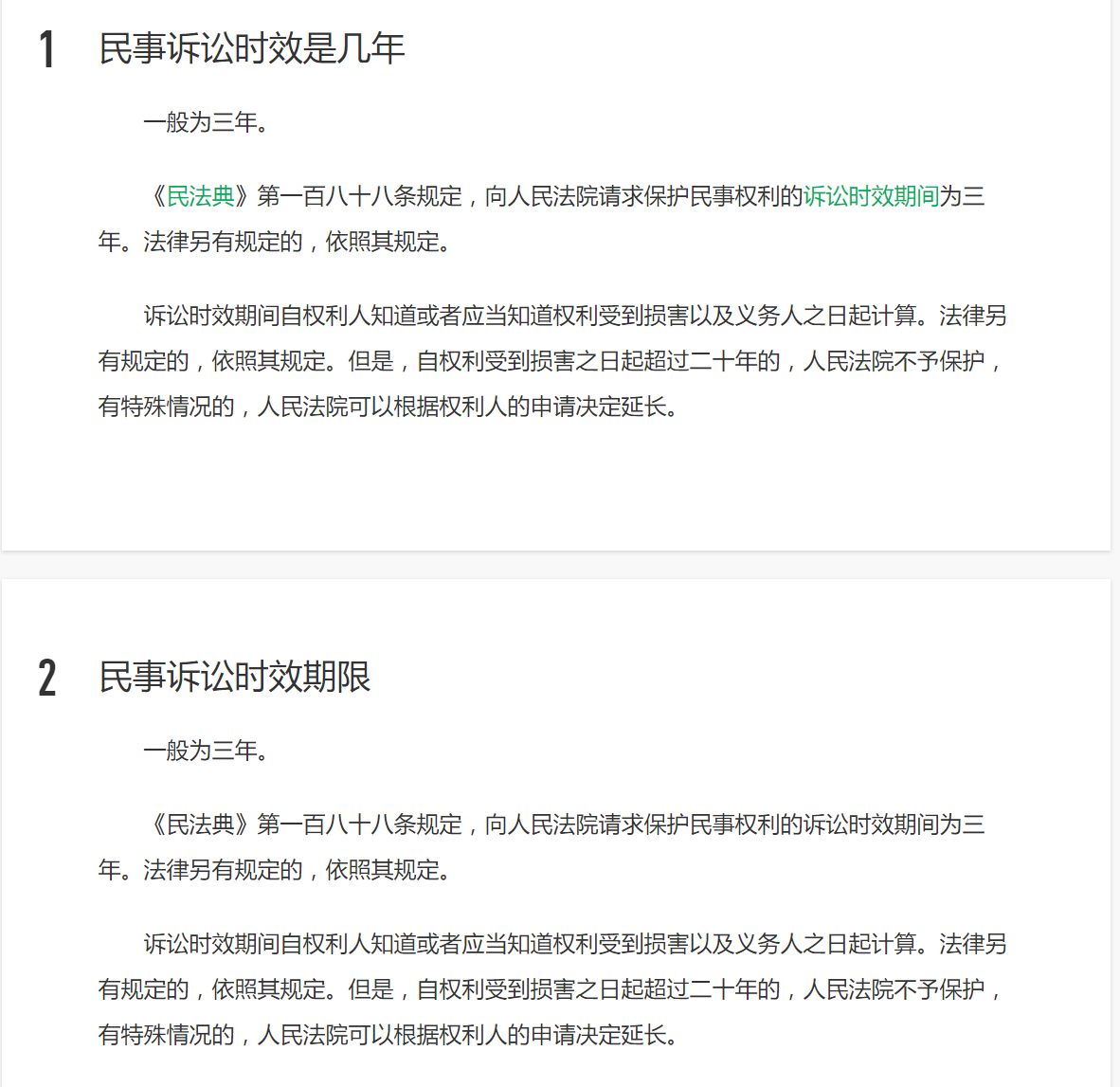Image resolution: width=1120 pixels, height=1087 pixels.
Task: Click 有规定的，依照其规定。但是 line in section 1
Action: 551,361
